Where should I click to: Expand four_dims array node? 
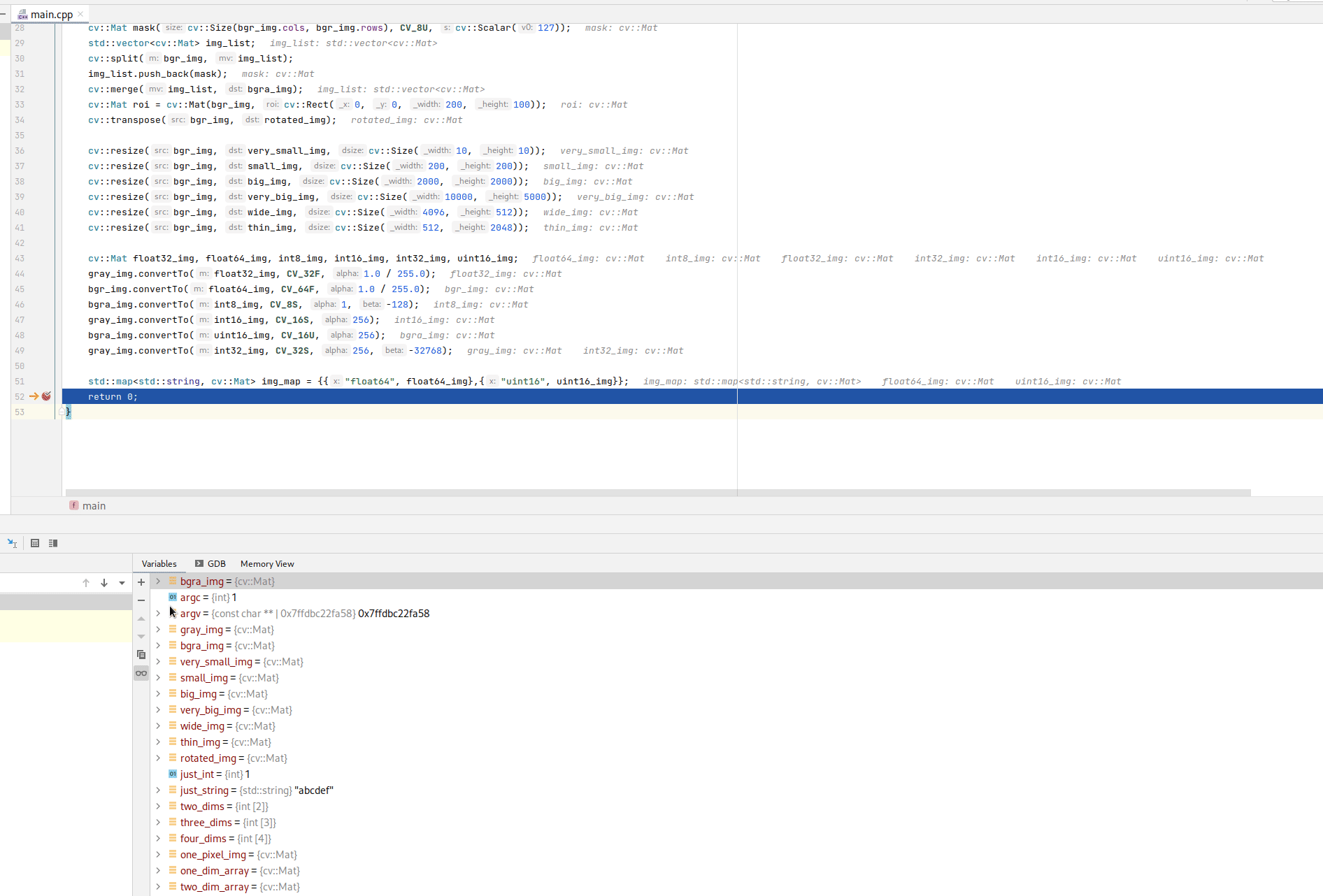(x=158, y=838)
